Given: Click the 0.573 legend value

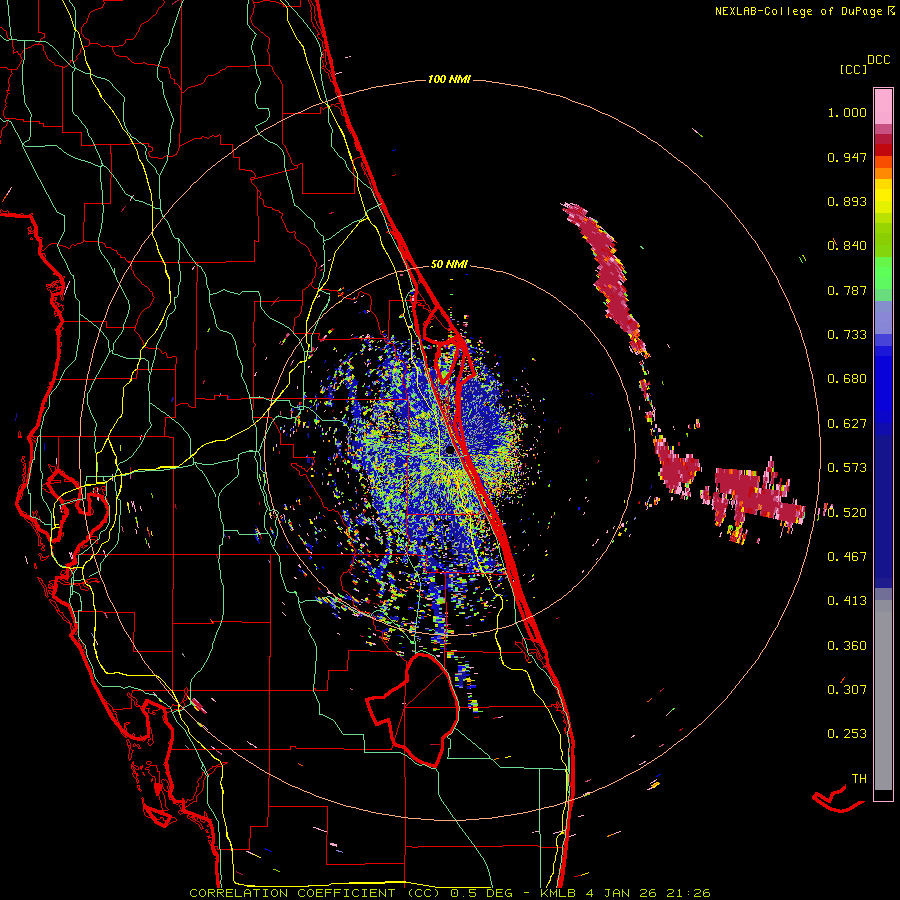Looking at the screenshot, I should click(847, 468).
